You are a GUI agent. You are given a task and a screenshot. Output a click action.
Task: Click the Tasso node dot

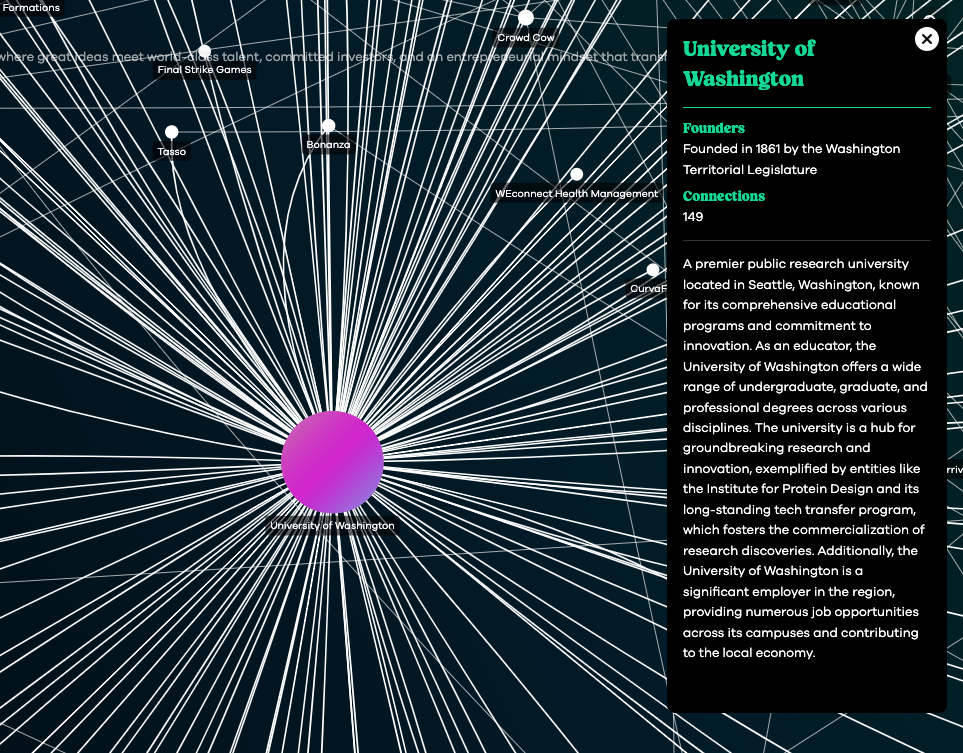[x=171, y=132]
